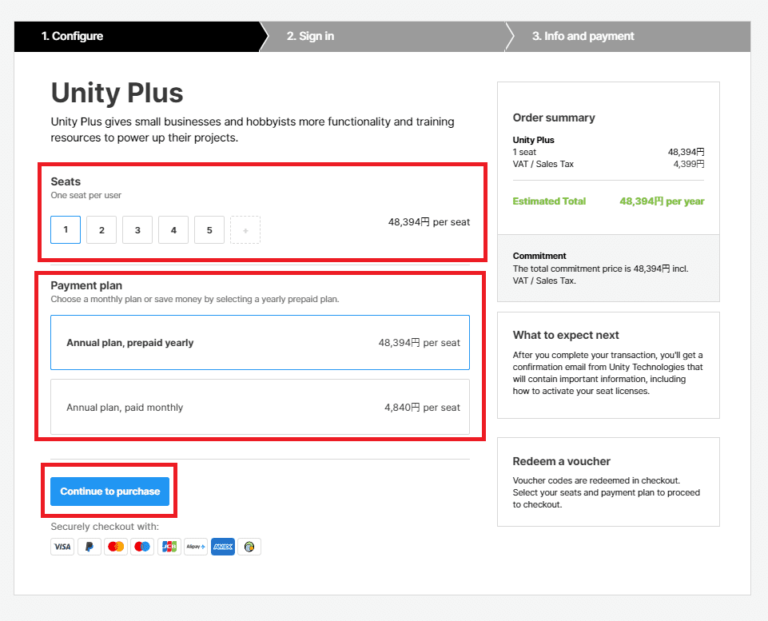Choose 3 seats
The image size is (768, 621).
[x=137, y=230]
